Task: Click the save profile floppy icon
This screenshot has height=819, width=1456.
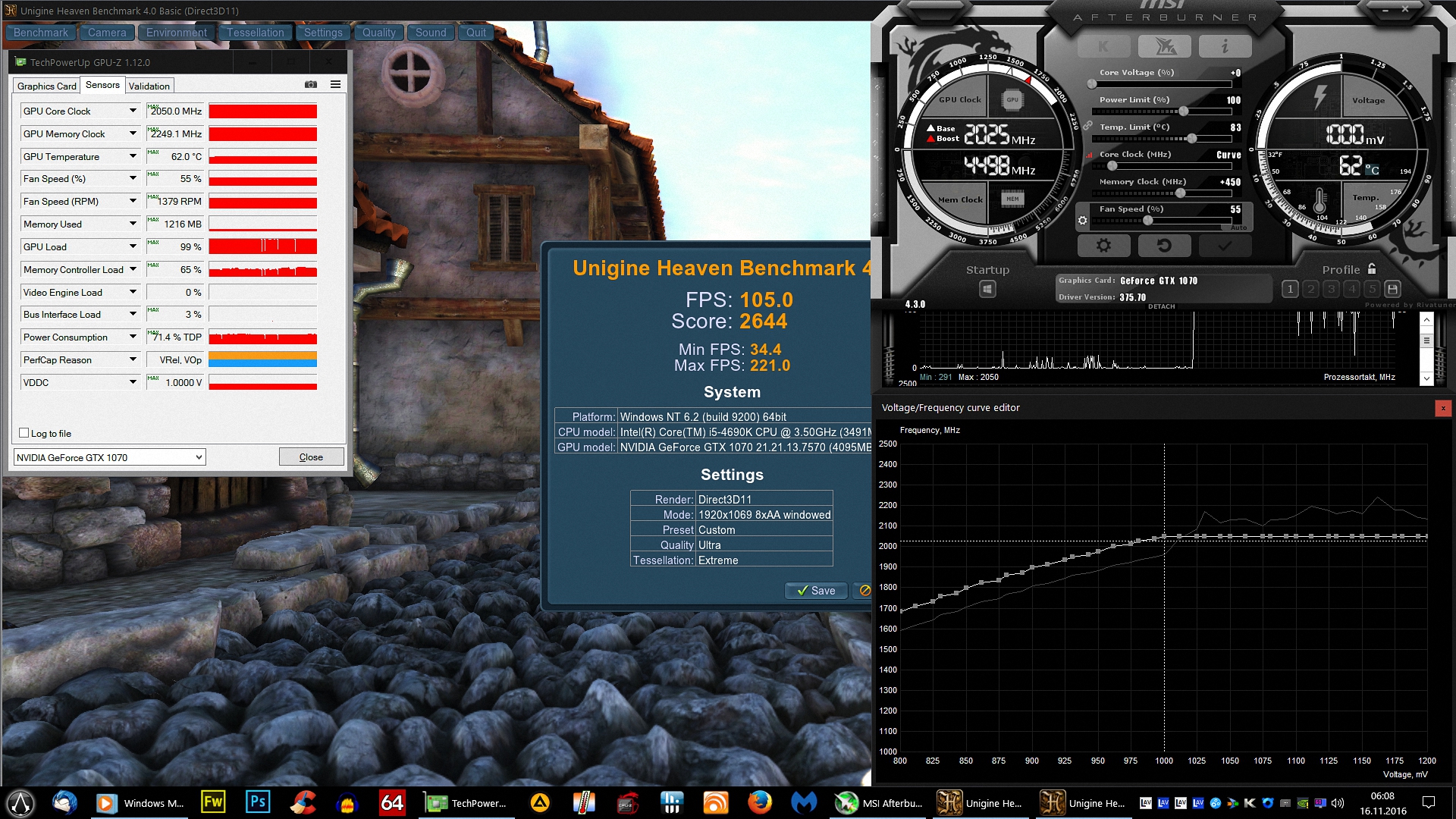Action: tap(1392, 289)
